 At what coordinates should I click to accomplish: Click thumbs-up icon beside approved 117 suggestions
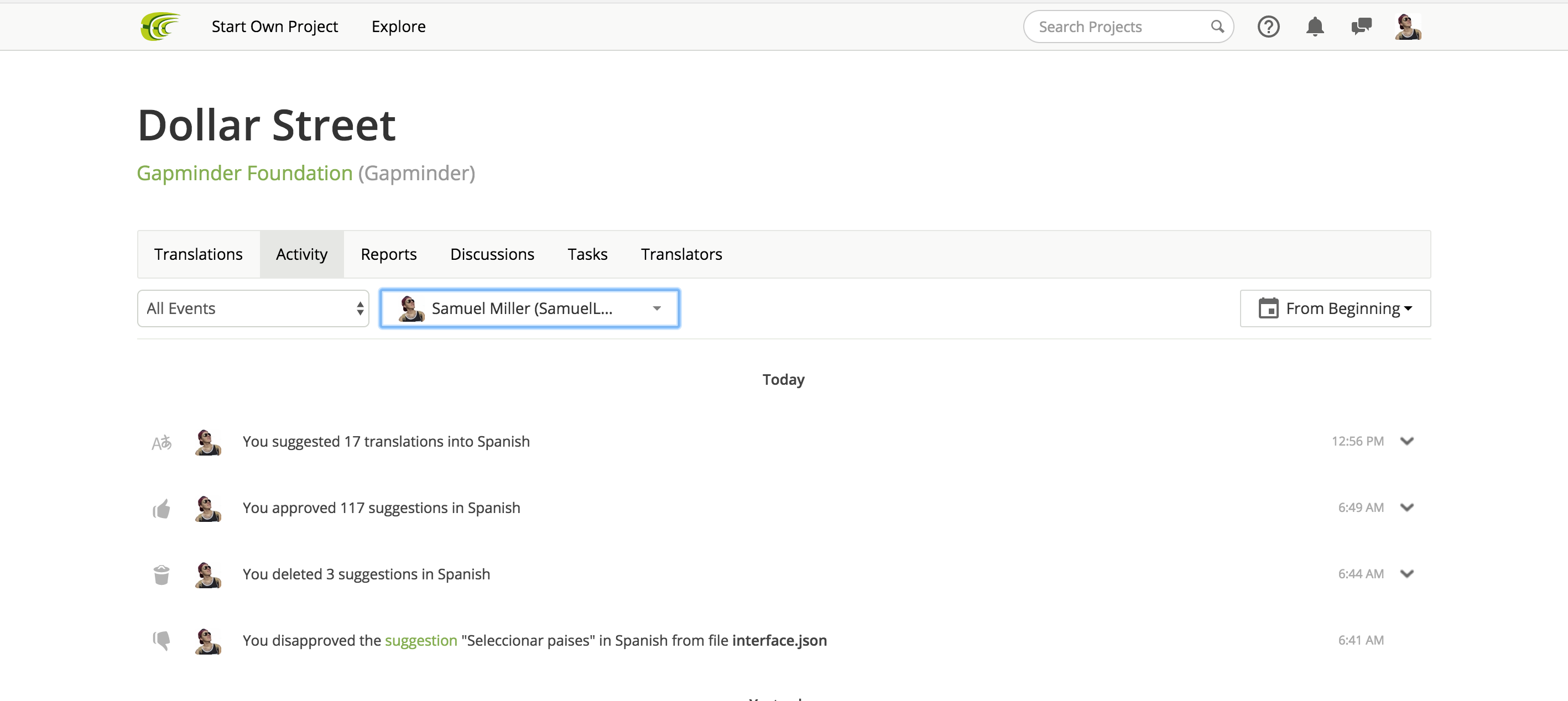point(162,509)
